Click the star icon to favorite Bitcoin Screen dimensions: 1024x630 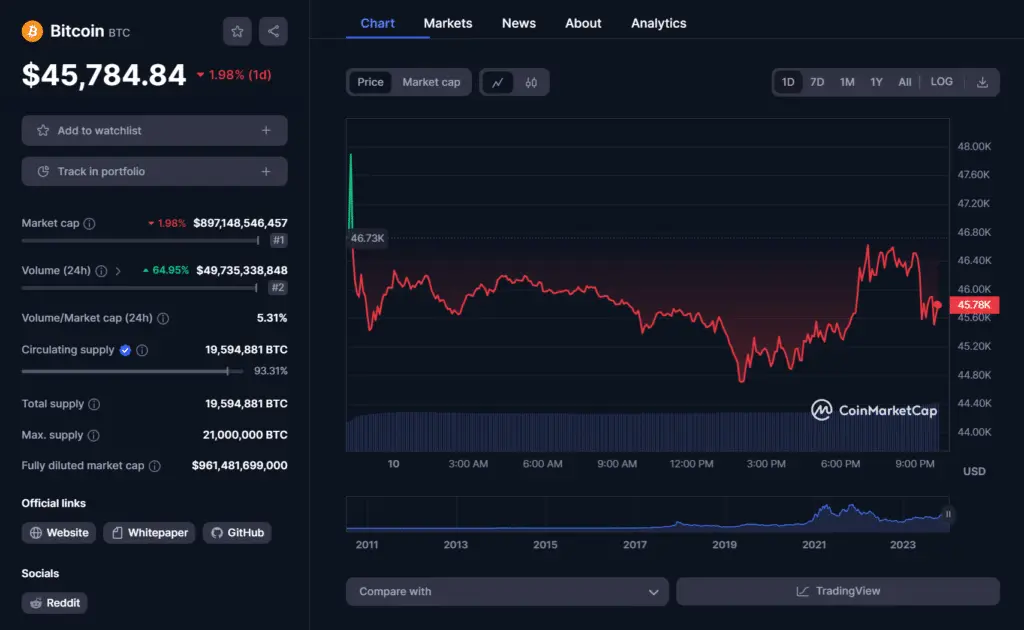(237, 31)
